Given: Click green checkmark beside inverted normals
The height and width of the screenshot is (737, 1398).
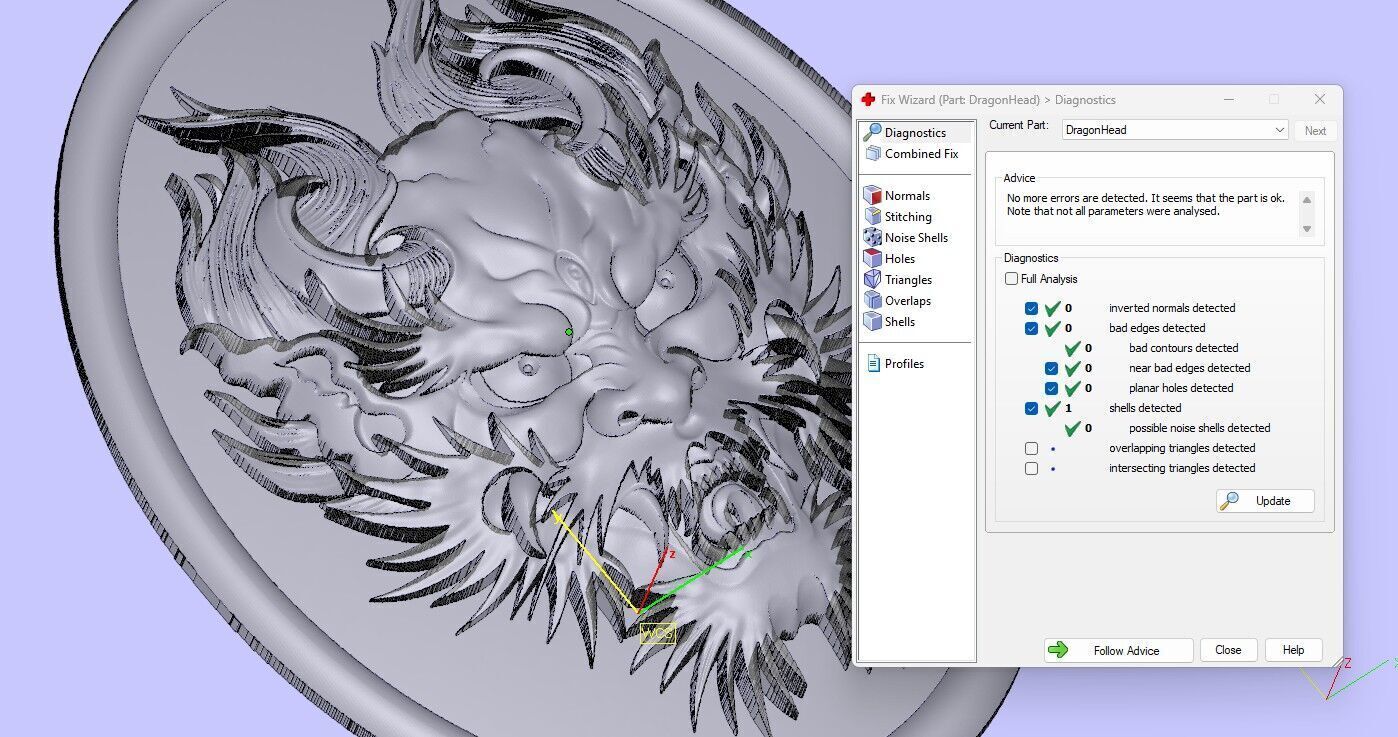Looking at the screenshot, I should pyautogui.click(x=1052, y=308).
